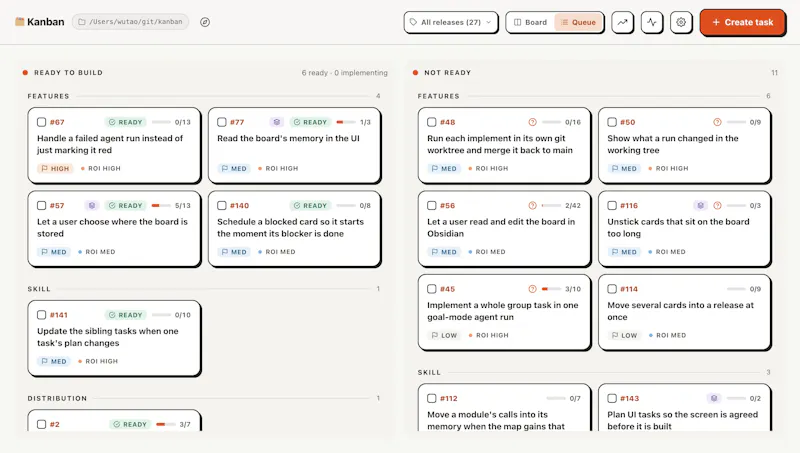Click purple layers icon on card #57

(92, 206)
